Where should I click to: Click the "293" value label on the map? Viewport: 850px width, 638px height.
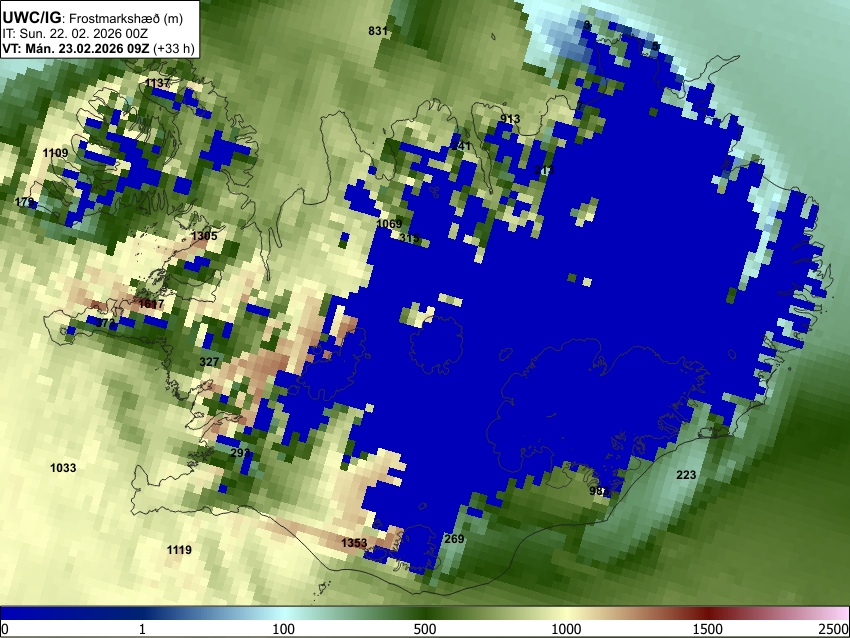pos(240,453)
